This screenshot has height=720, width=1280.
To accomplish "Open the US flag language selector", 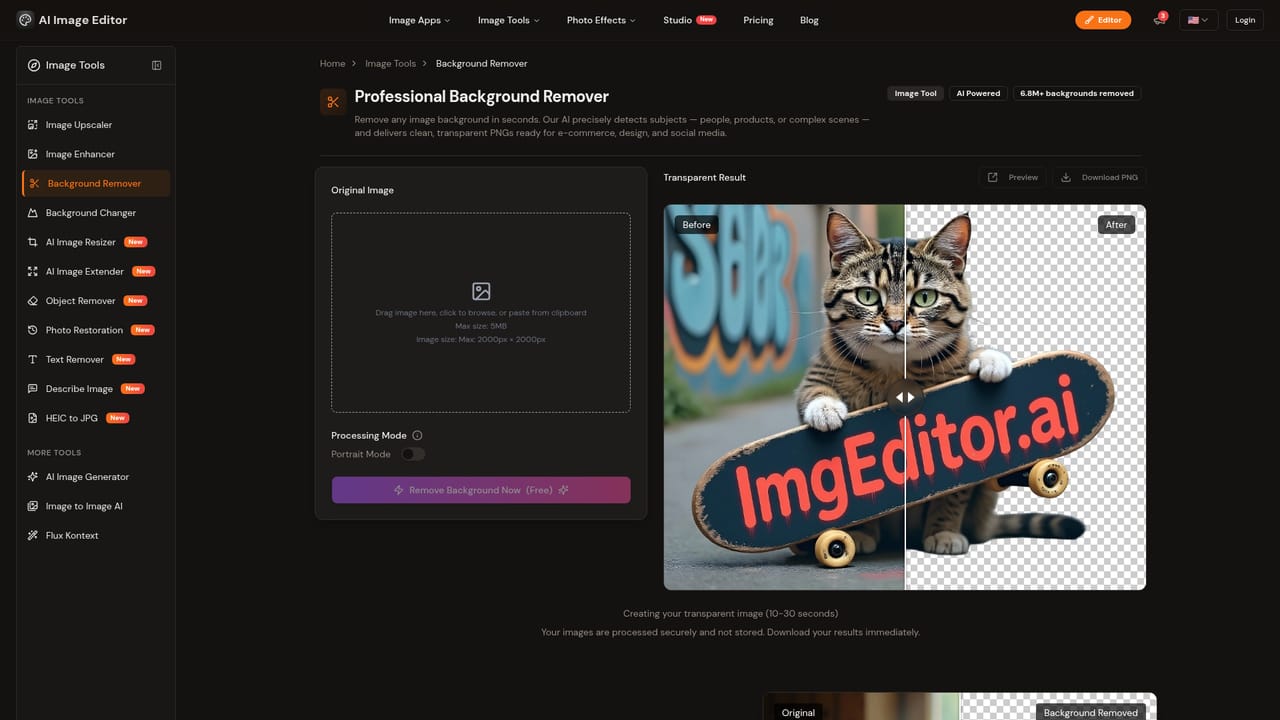I will pyautogui.click(x=1197, y=20).
